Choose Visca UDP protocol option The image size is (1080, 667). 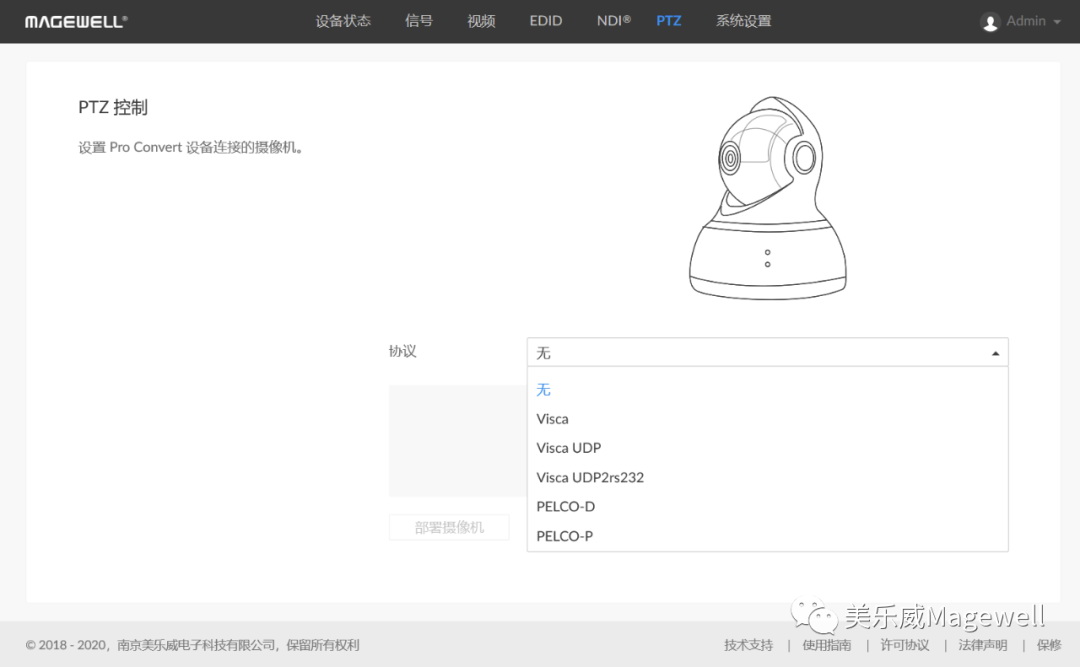(568, 448)
